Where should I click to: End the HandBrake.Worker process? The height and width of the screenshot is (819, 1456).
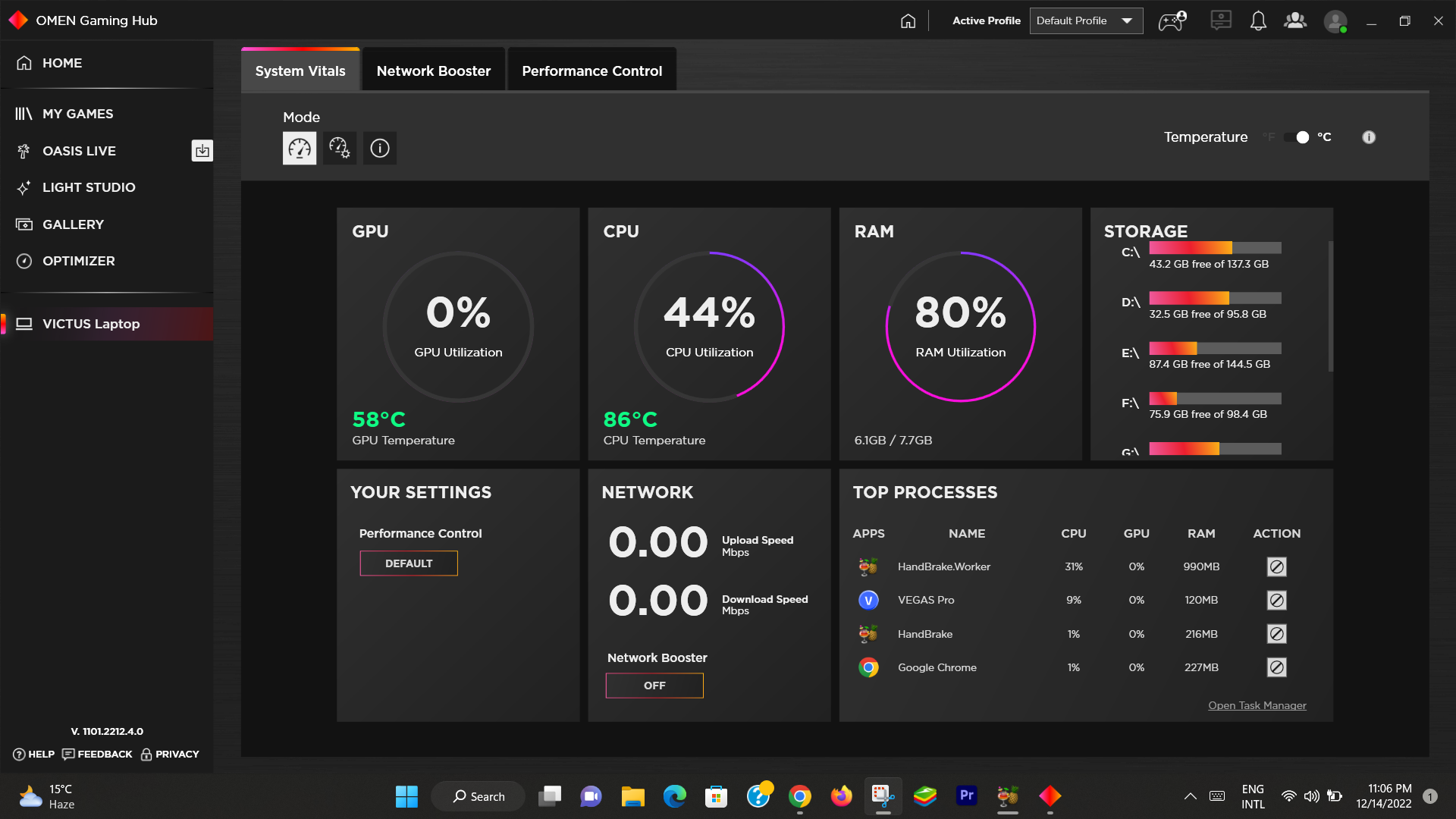[x=1276, y=567]
